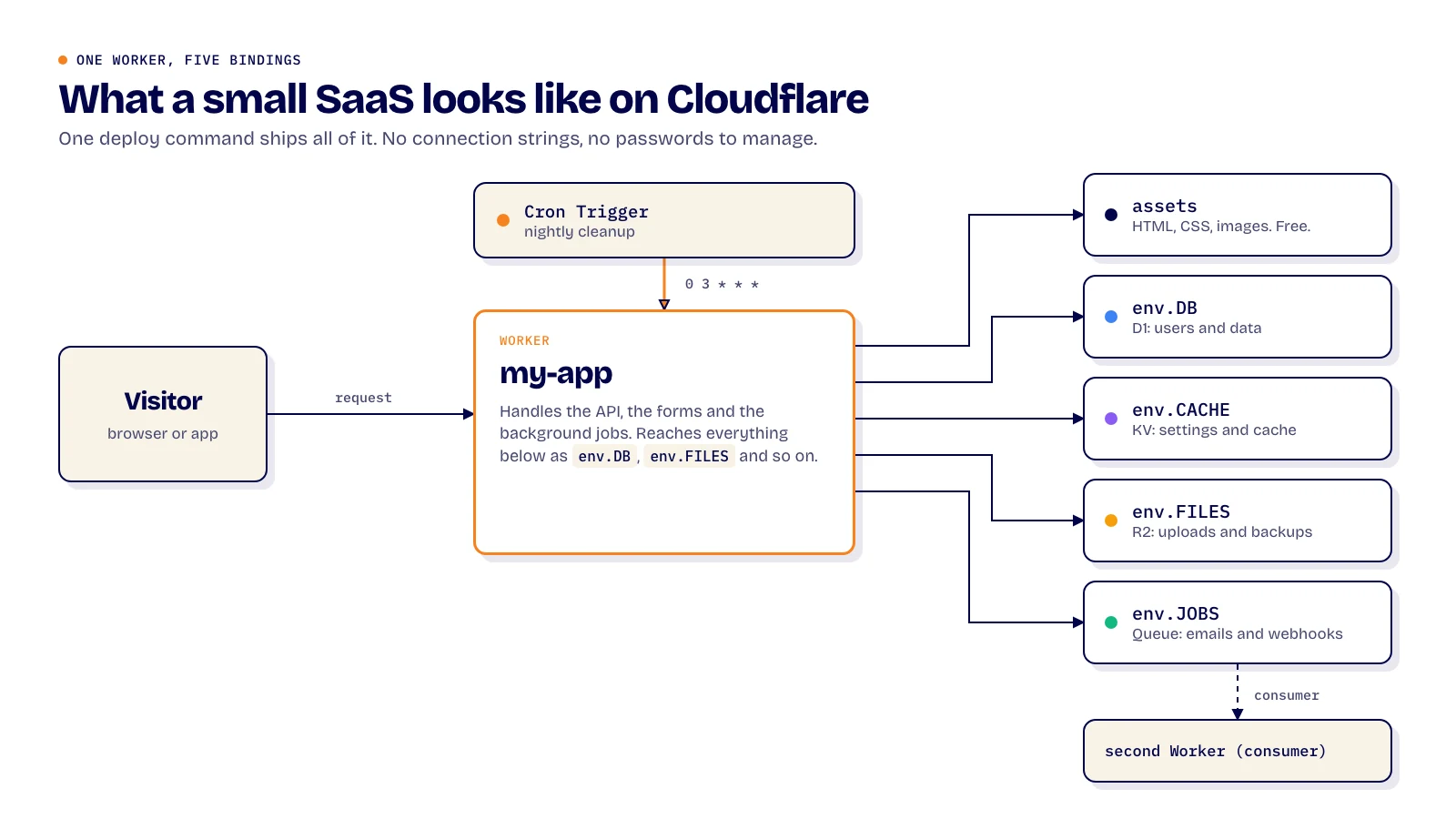Click the orange dot beside Cron Trigger
The height and width of the screenshot is (819, 1456).
[x=503, y=220]
